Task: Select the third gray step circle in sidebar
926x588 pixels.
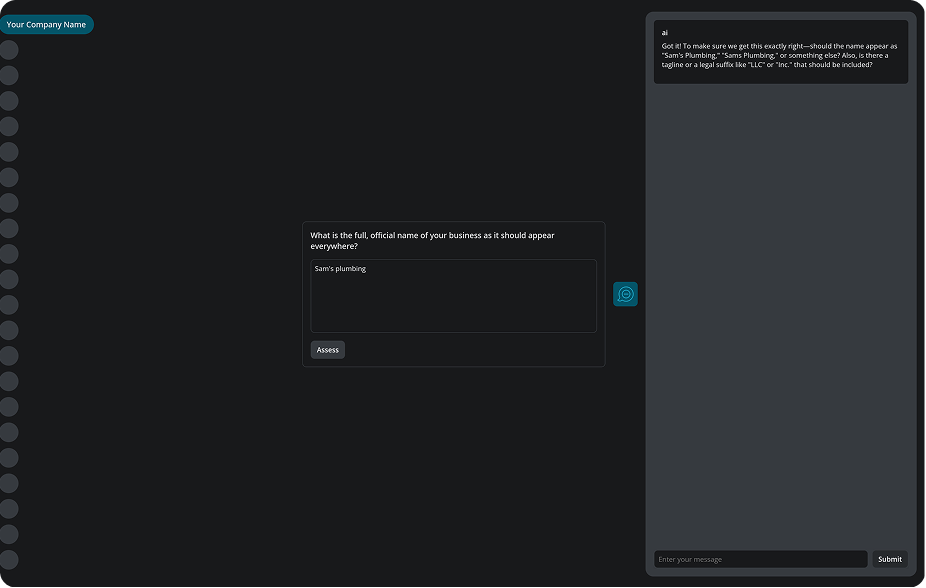Action: pos(9,101)
